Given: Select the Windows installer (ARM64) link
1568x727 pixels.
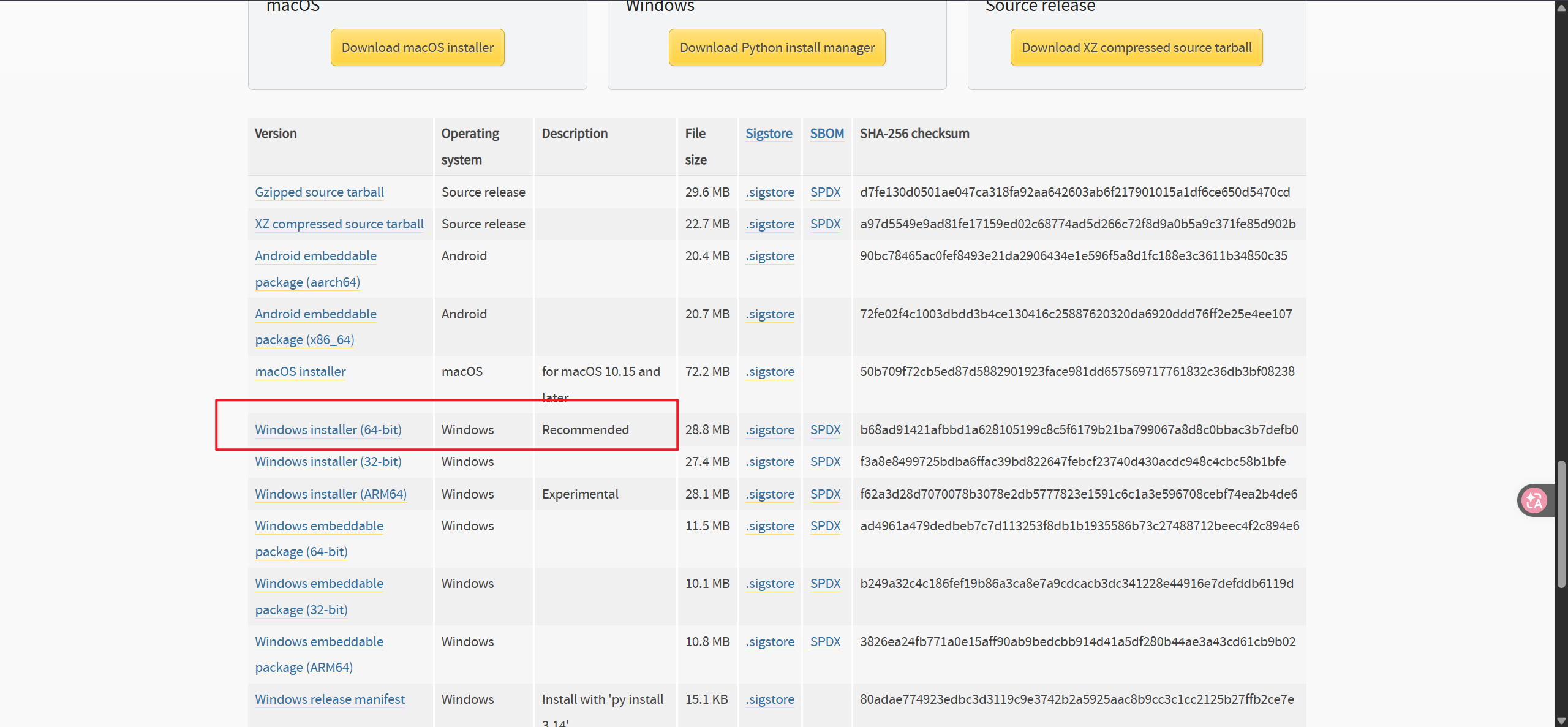Looking at the screenshot, I should pos(331,494).
